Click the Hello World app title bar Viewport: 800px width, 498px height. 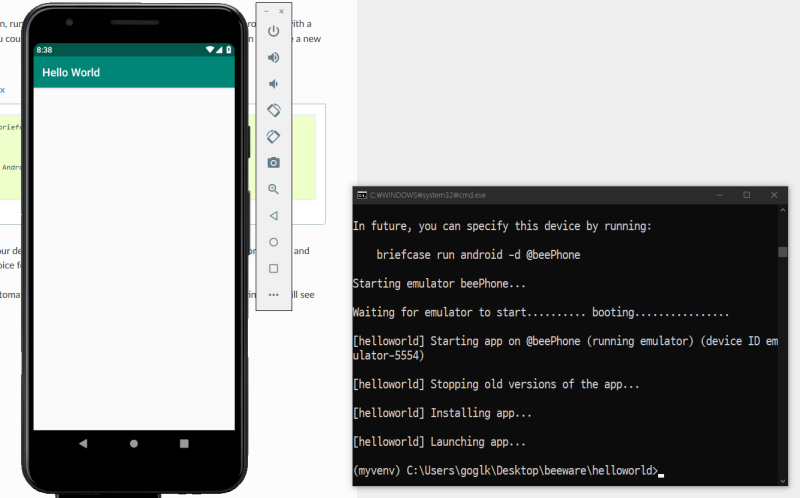pyautogui.click(x=134, y=73)
